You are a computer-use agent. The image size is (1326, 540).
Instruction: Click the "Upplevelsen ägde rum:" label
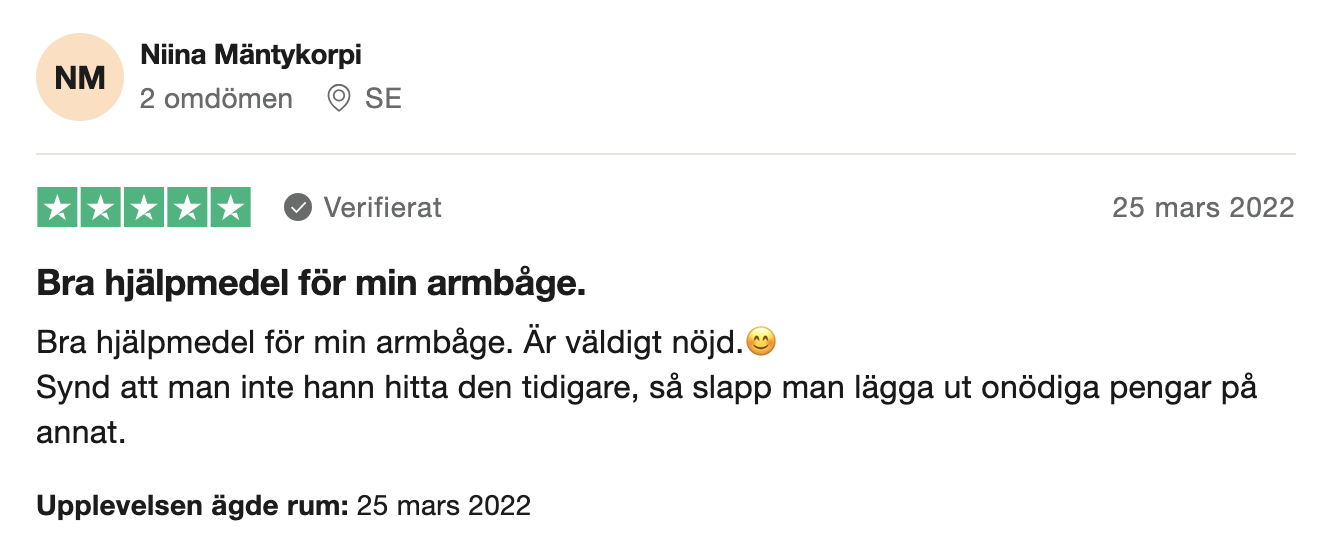[192, 506]
